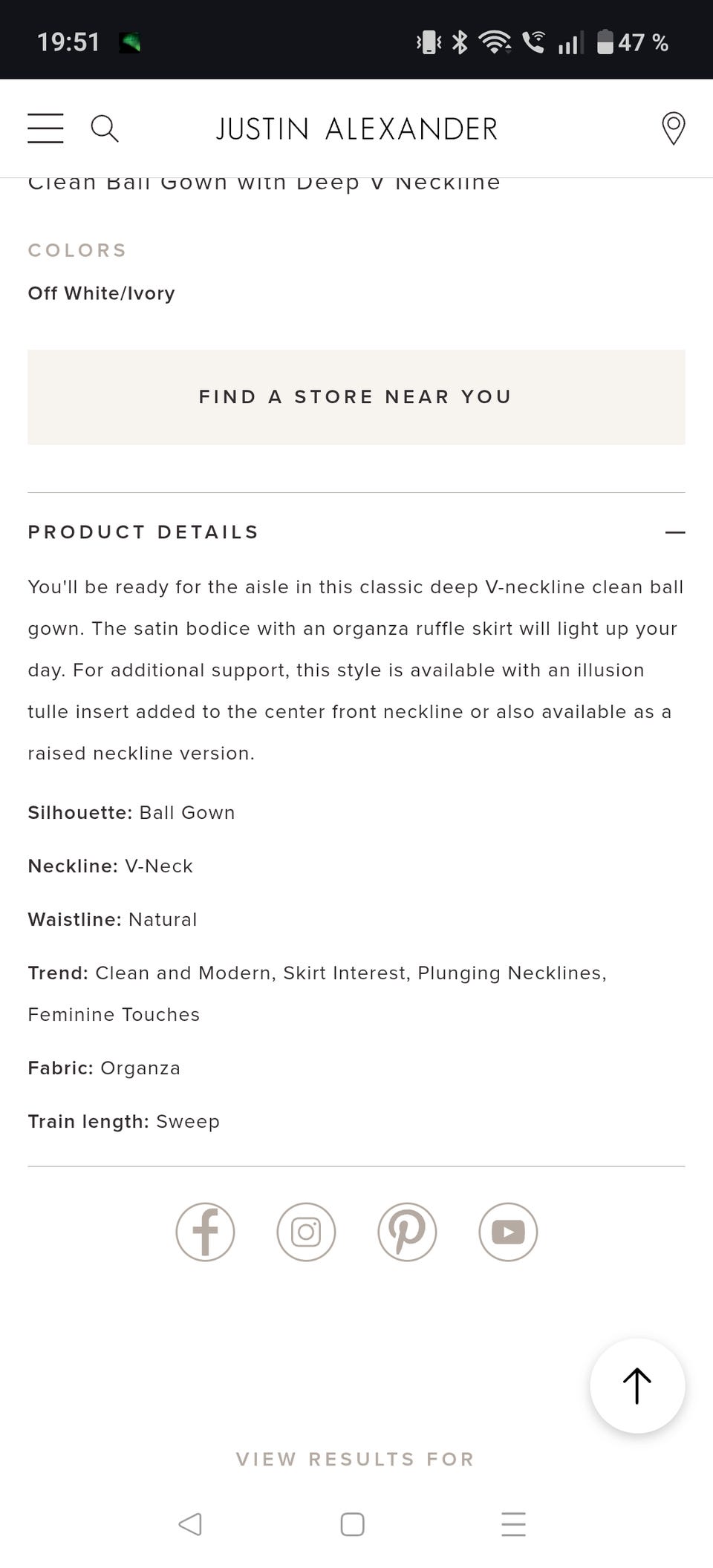
Task: Tap the Android home square button
Action: (x=352, y=1524)
